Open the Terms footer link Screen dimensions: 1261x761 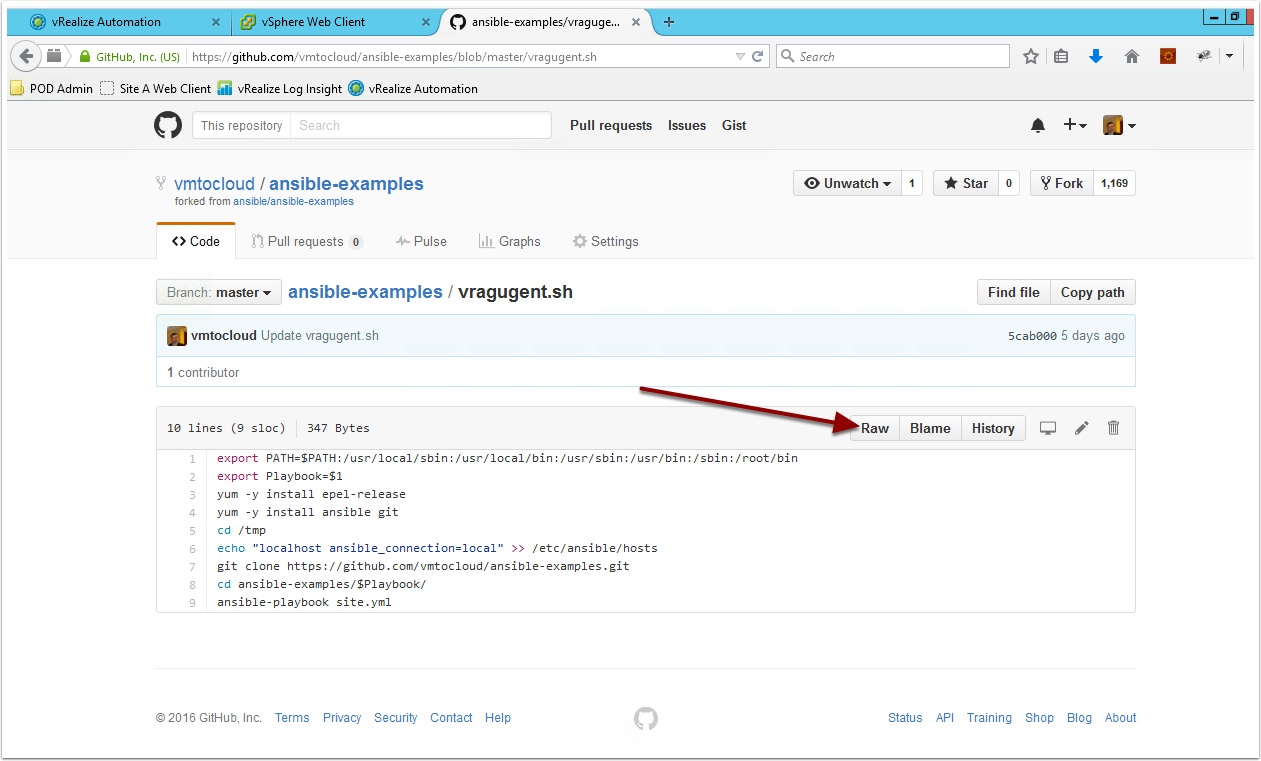(x=292, y=718)
